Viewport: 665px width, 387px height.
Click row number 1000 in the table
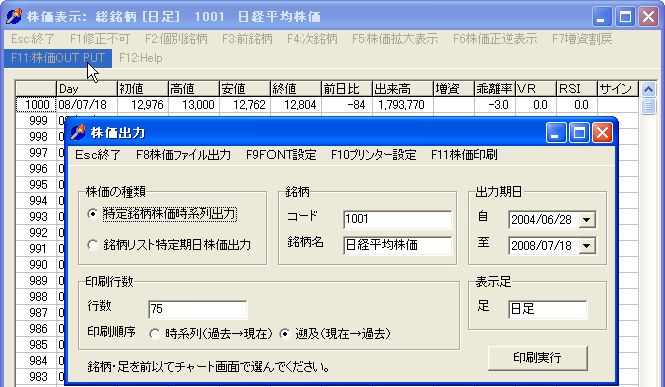tap(36, 105)
